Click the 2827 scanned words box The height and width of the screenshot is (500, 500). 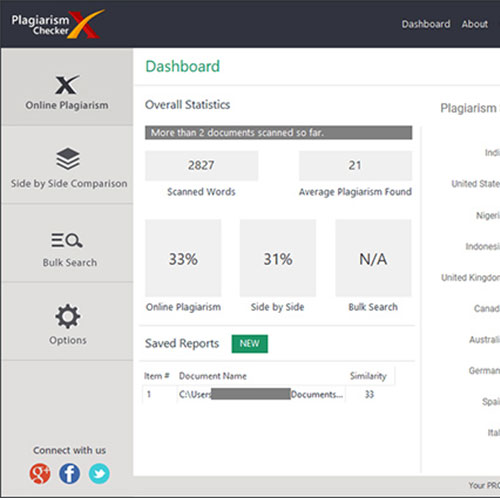[x=201, y=166]
